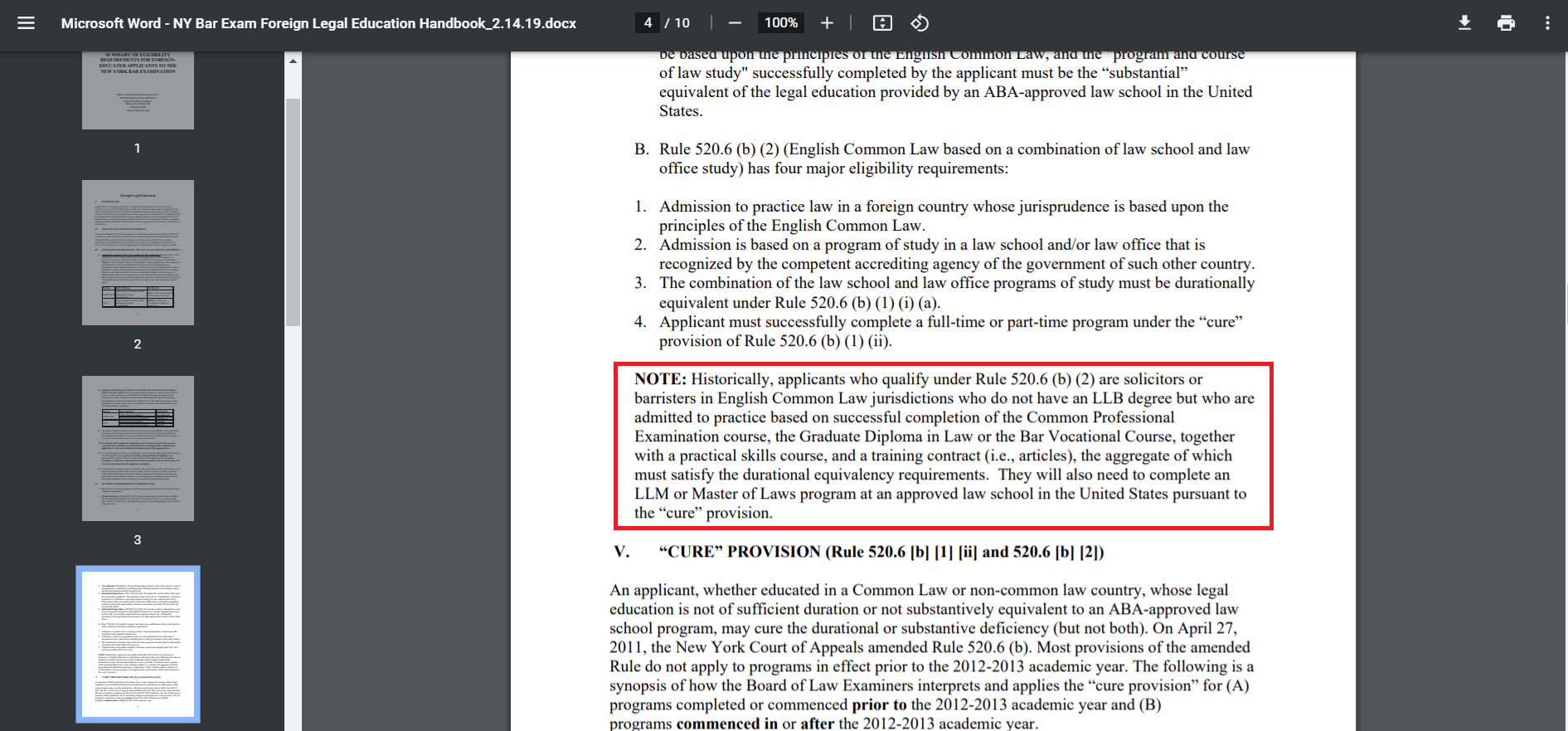This screenshot has height=731, width=1568.
Task: Click the paragraph starting 'An applicant, whether educated'
Action: click(x=931, y=656)
